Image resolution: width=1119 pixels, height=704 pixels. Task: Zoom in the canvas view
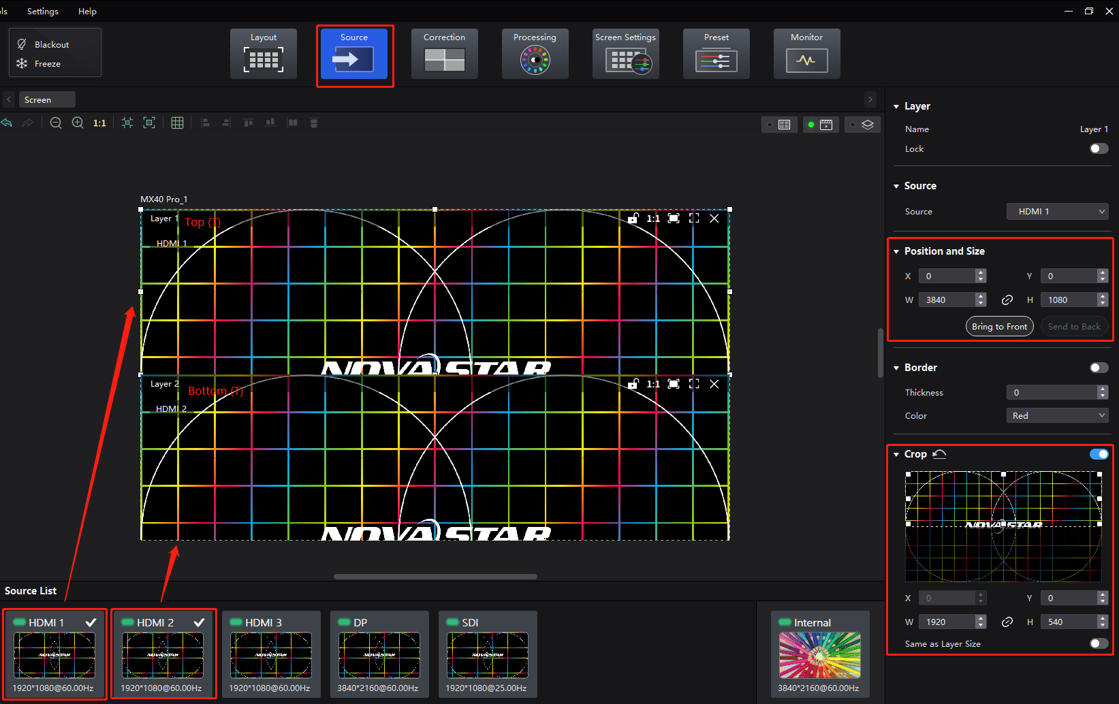[78, 123]
